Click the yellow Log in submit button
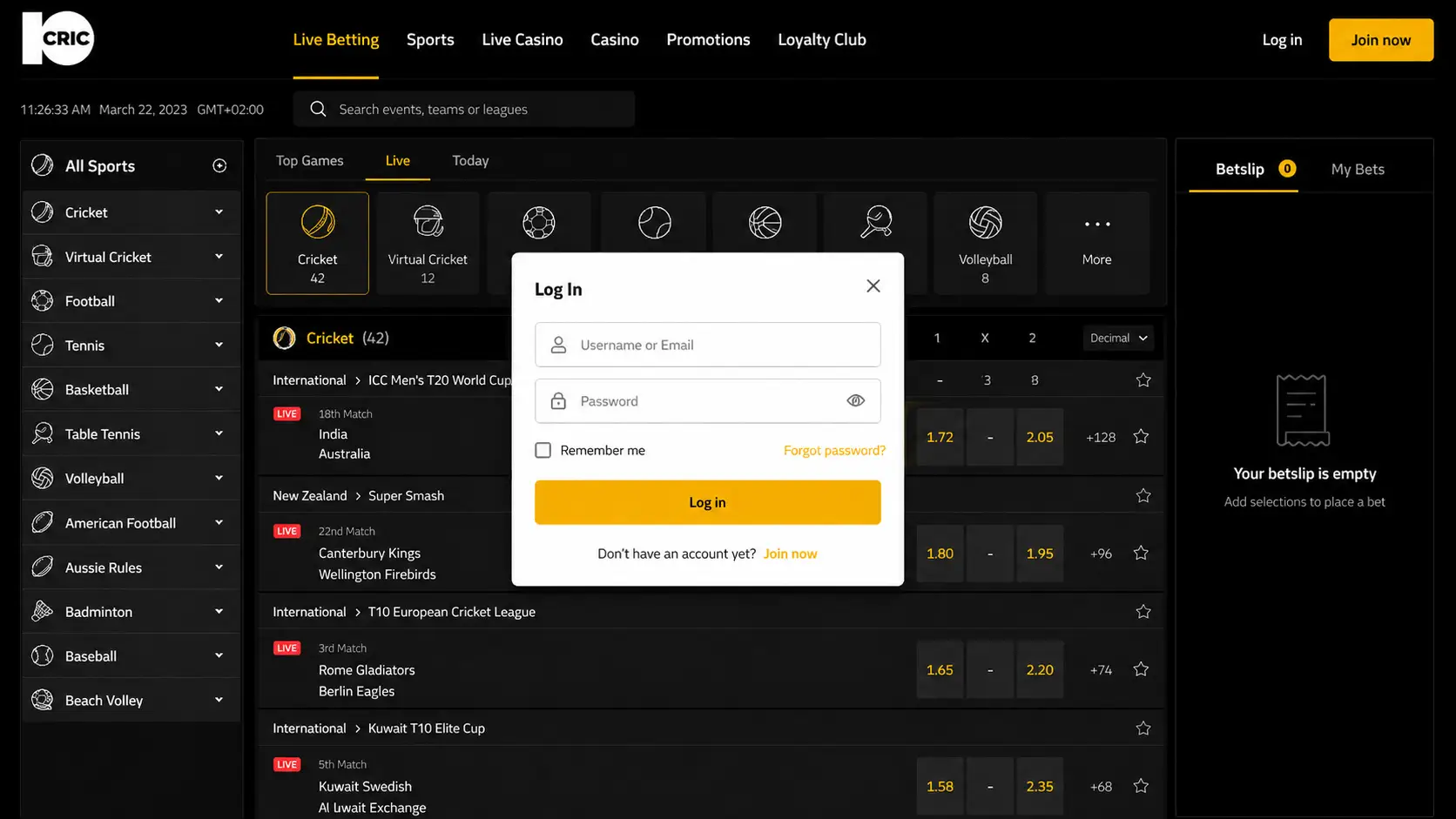1456x819 pixels. [708, 502]
